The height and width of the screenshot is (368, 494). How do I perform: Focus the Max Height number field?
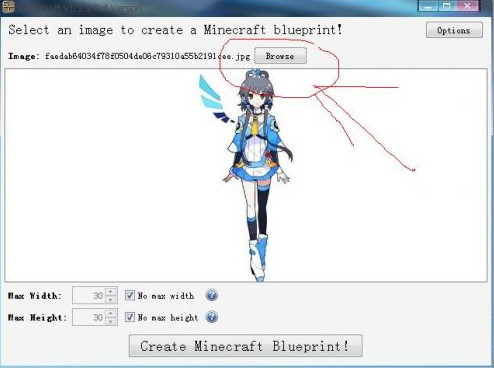pyautogui.click(x=89, y=317)
